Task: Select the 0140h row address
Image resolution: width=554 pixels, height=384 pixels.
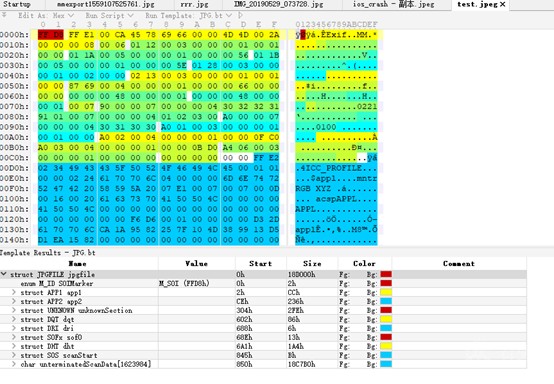Action: (14, 240)
